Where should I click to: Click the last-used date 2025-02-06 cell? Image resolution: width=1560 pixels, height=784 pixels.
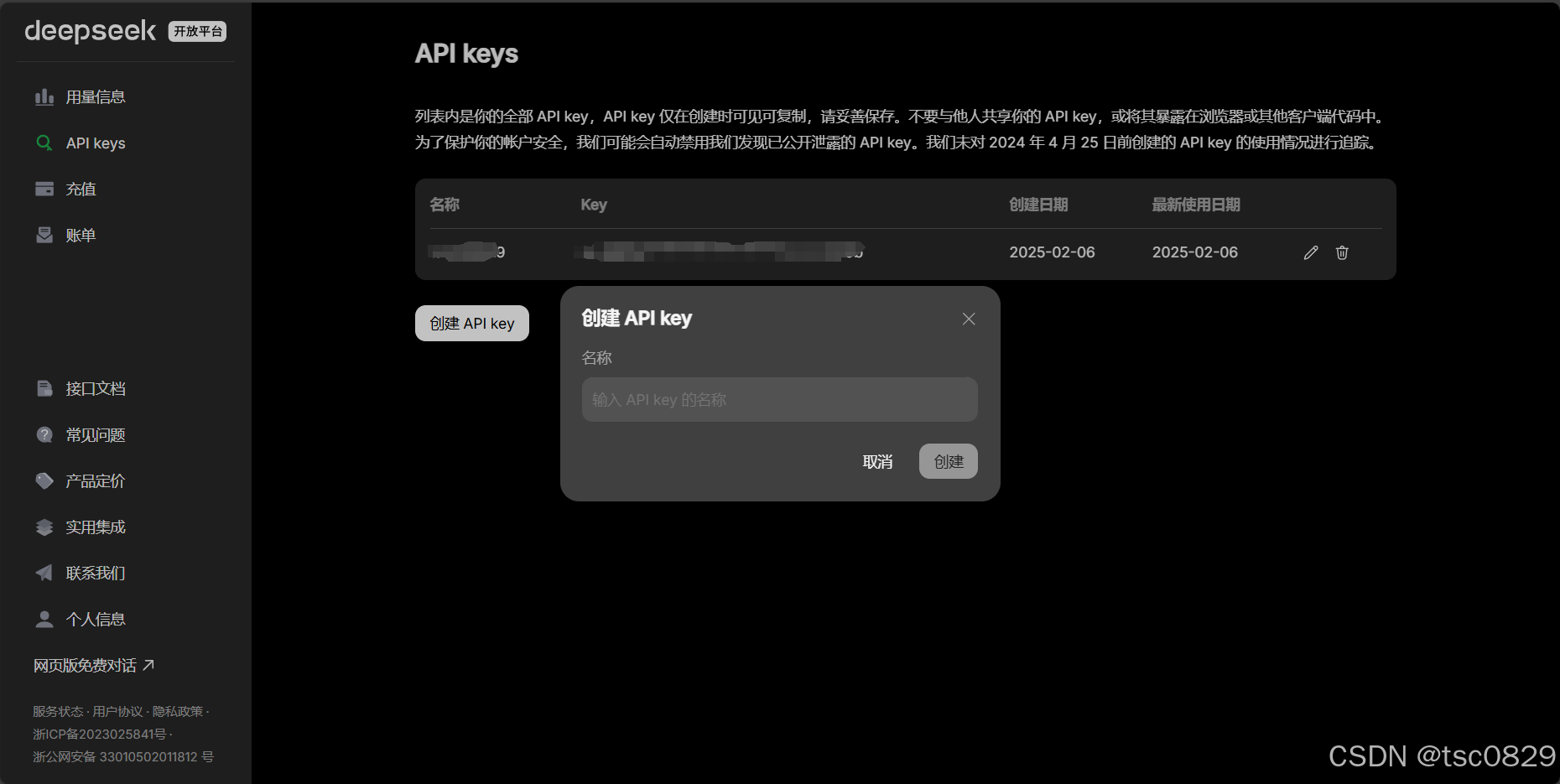pyautogui.click(x=1195, y=252)
